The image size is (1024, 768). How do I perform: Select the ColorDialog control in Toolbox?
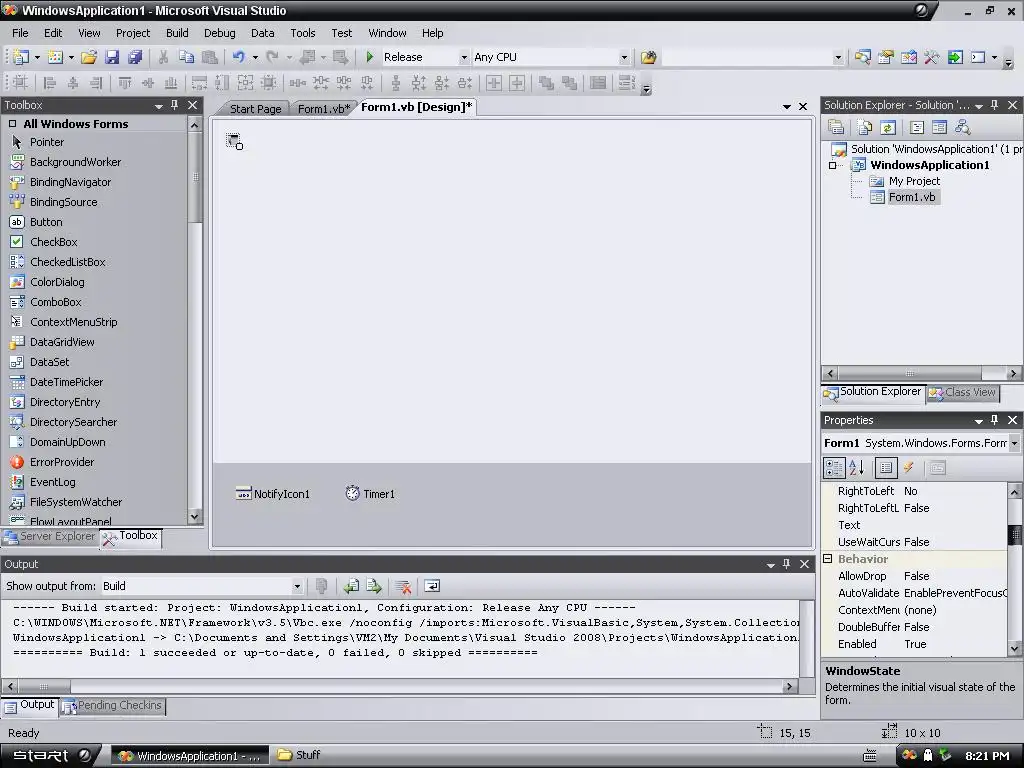[x=47, y=282]
